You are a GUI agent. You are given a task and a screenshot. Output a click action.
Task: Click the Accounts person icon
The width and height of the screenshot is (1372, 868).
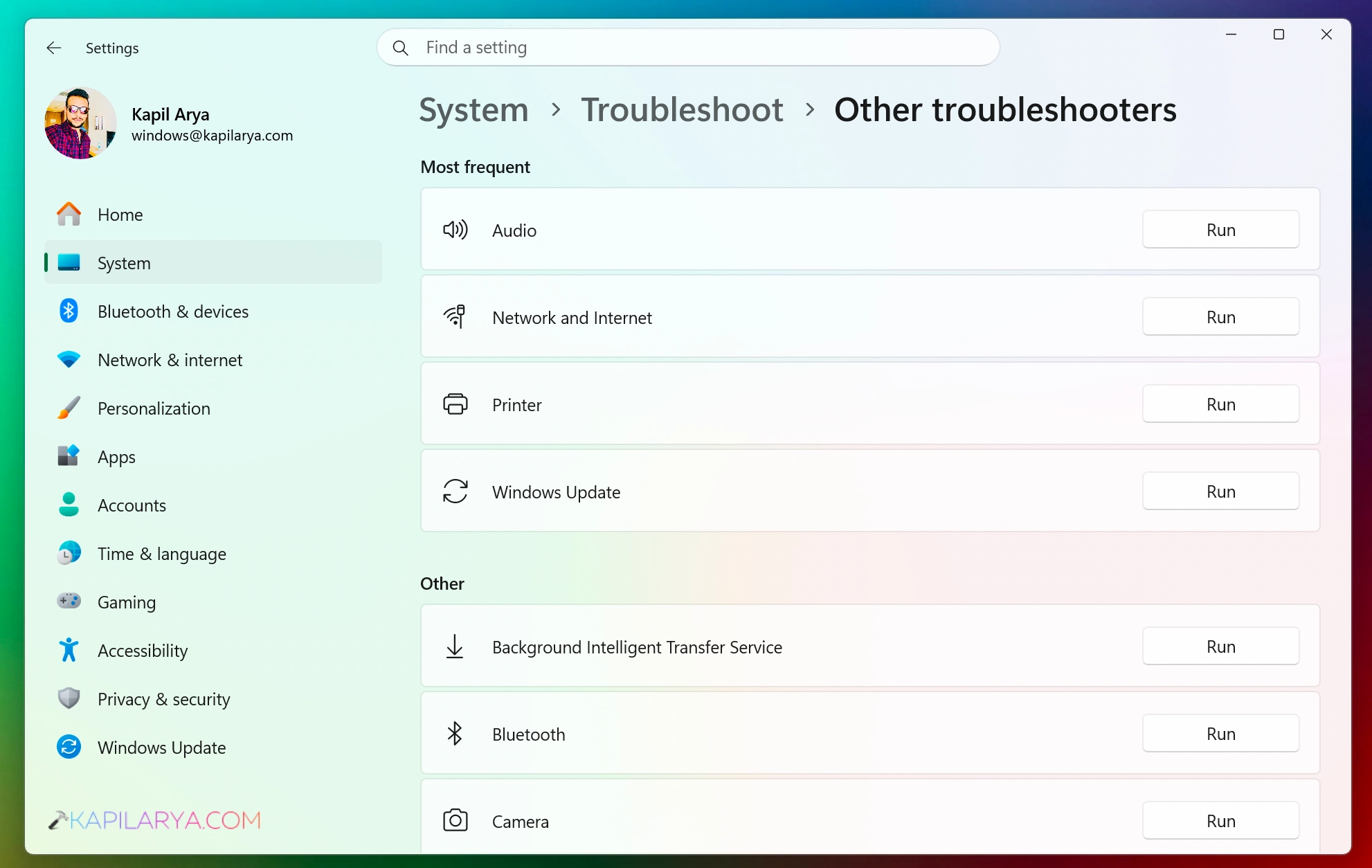point(69,505)
